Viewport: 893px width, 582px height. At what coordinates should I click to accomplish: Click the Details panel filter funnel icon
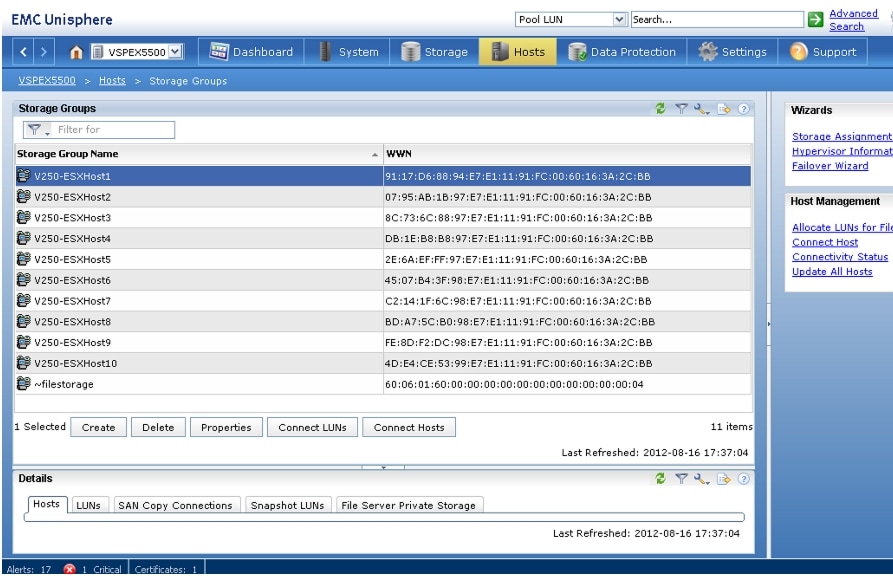tap(681, 478)
